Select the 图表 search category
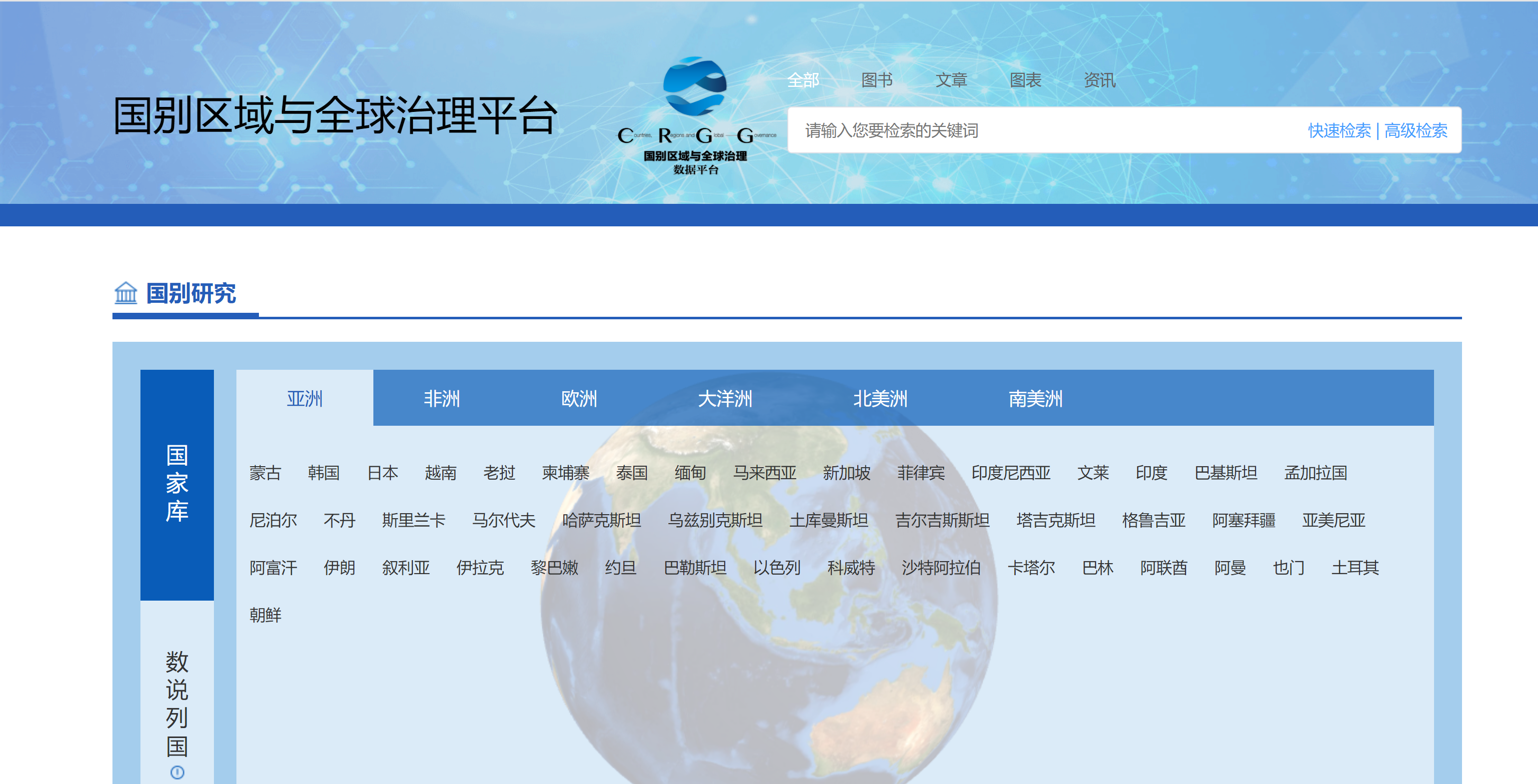Image resolution: width=1538 pixels, height=784 pixels. [x=1025, y=80]
